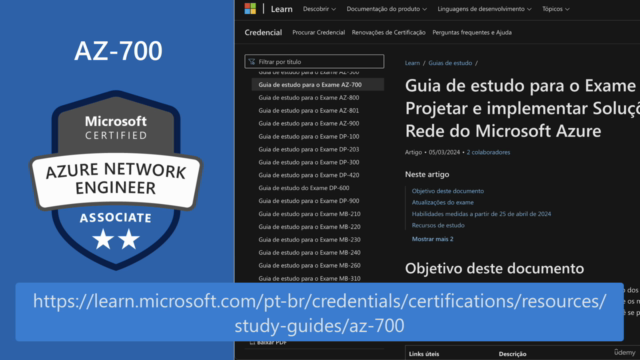
Task: Select Guia de estudo DP-900 item
Action: pyautogui.click(x=309, y=201)
